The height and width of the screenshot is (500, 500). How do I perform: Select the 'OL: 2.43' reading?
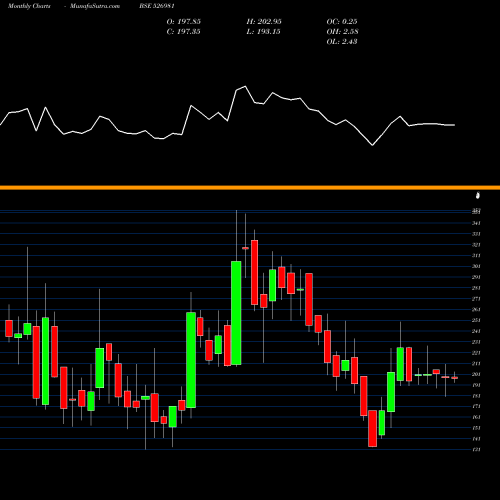[342, 42]
